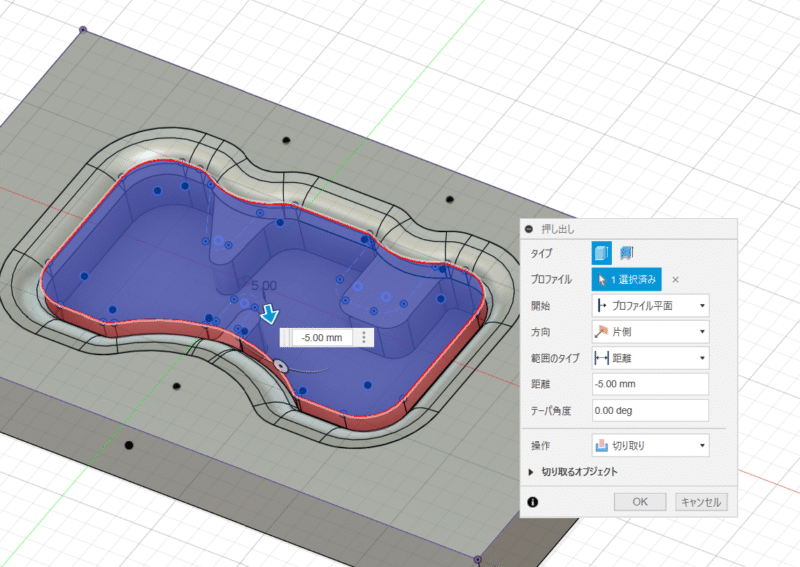Collapse the 押し出し dialog with minus icon
Viewport: 800px width, 567px height.
(528, 229)
